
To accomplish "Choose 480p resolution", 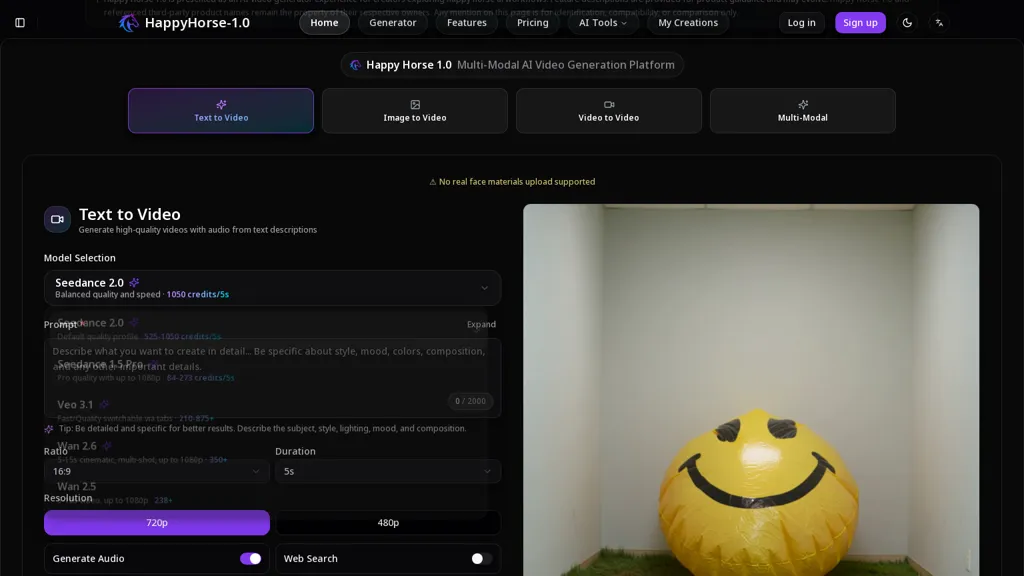I will tap(388, 522).
